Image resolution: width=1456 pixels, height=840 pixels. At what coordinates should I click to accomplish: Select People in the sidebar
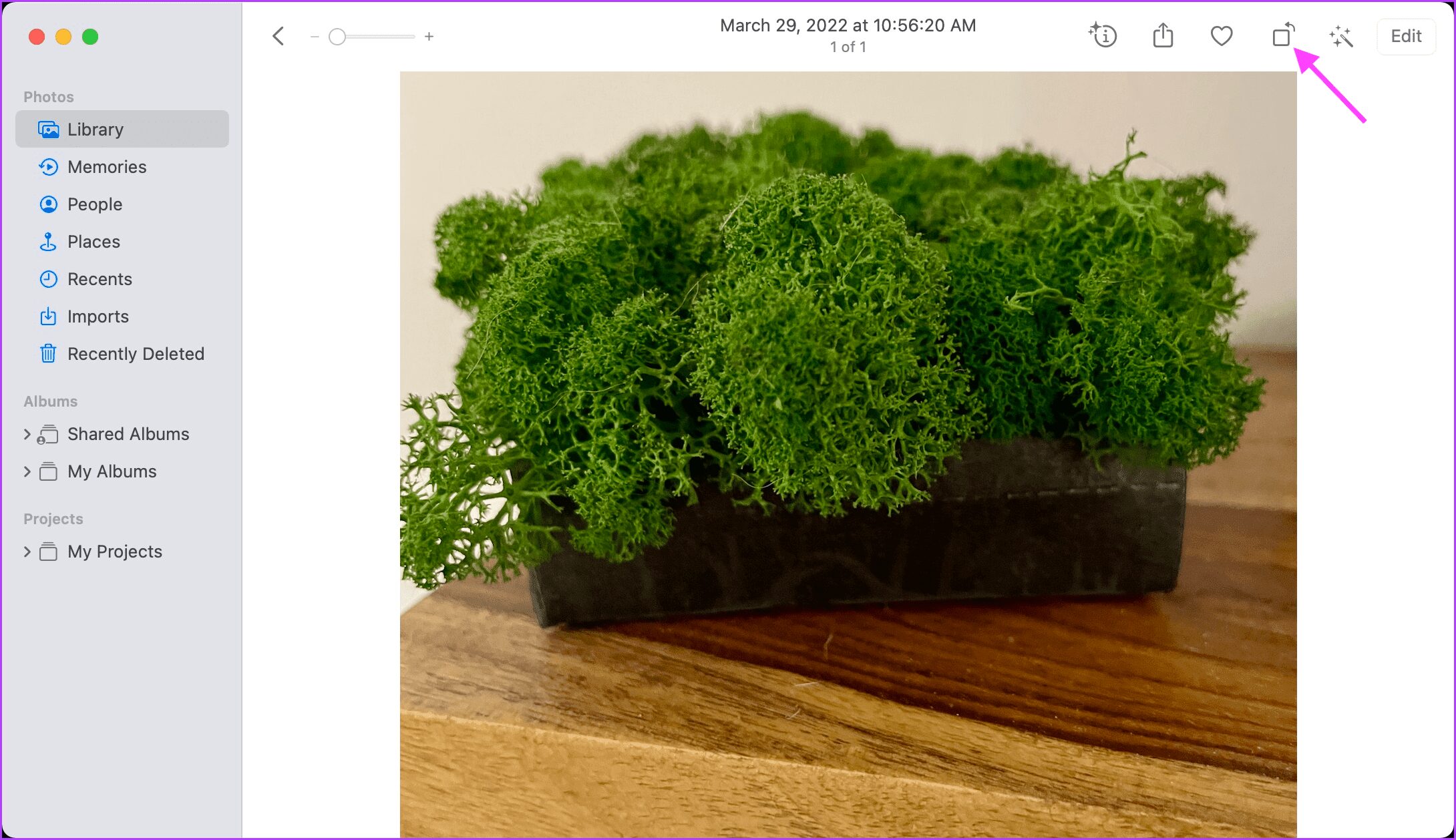94,204
